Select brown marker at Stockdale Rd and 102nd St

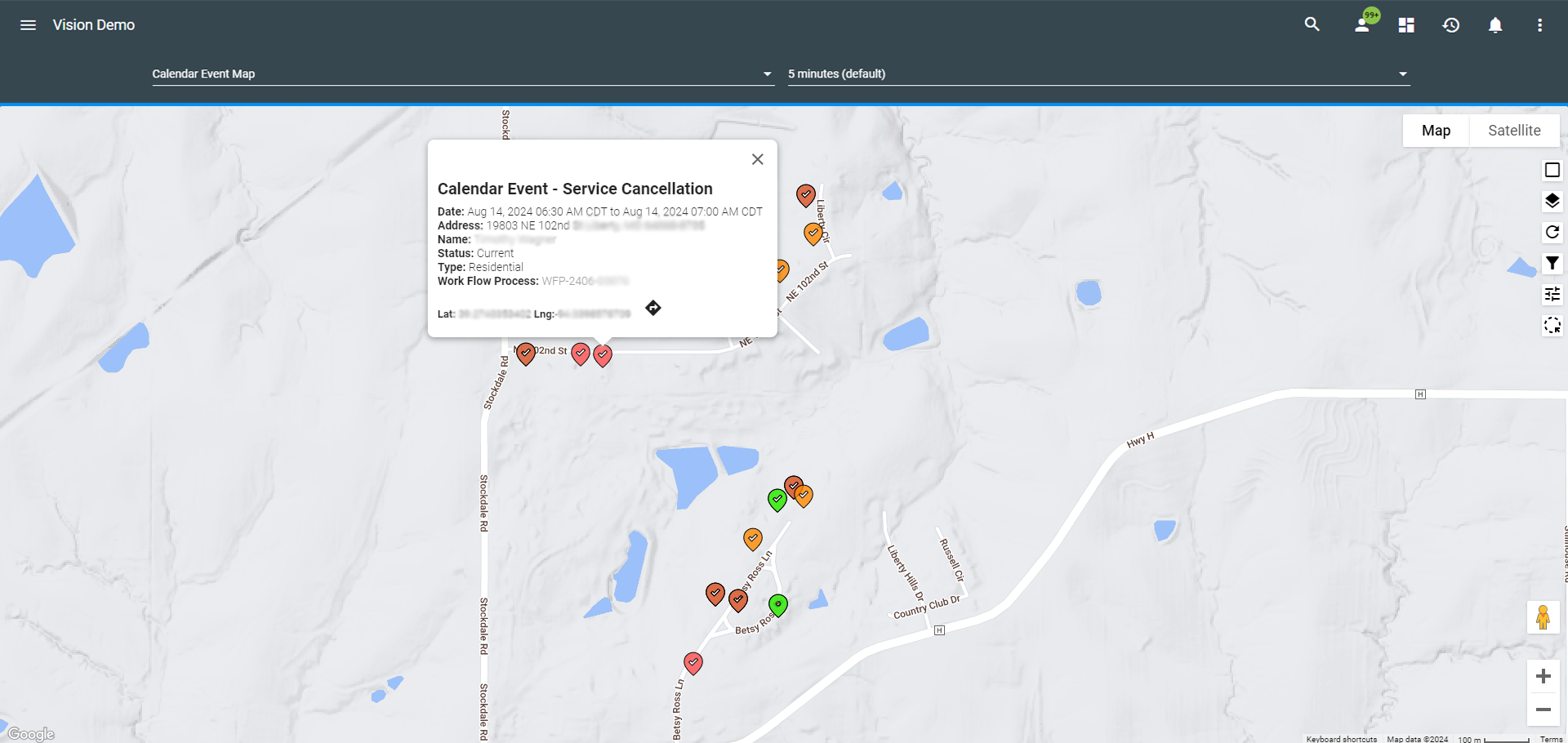[x=526, y=354]
